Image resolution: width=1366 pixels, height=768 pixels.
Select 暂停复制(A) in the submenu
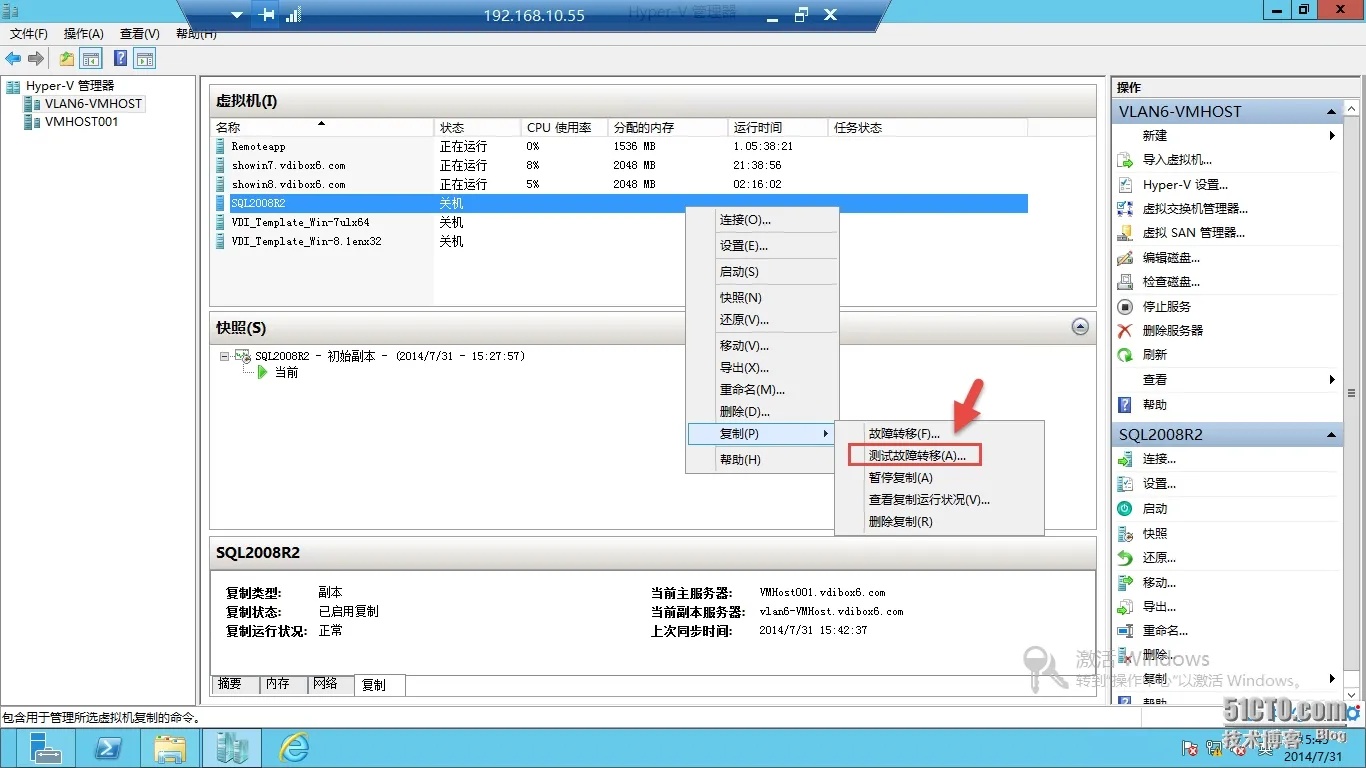tap(900, 478)
